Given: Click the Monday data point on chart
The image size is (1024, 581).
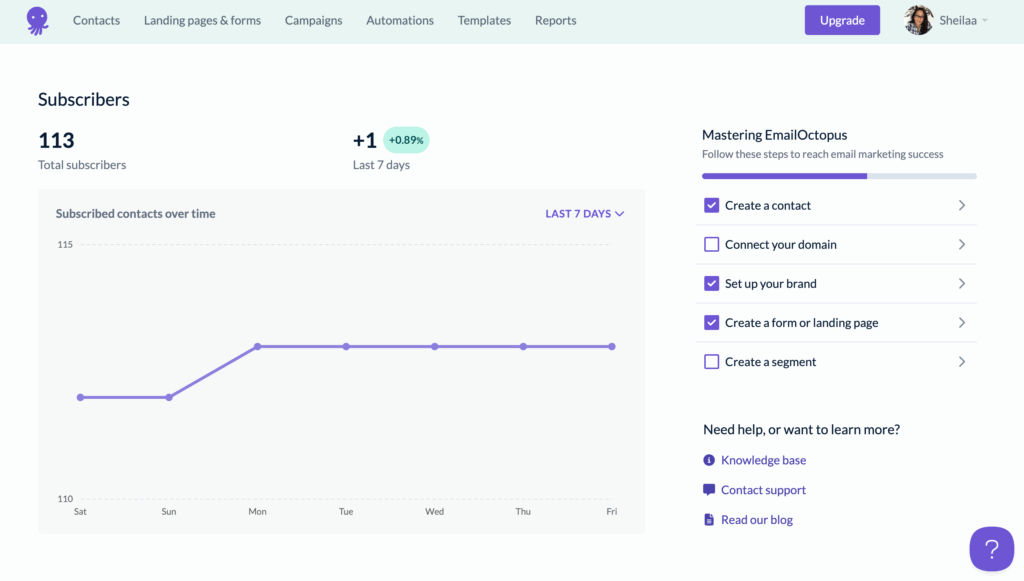Looking at the screenshot, I should pyautogui.click(x=258, y=347).
